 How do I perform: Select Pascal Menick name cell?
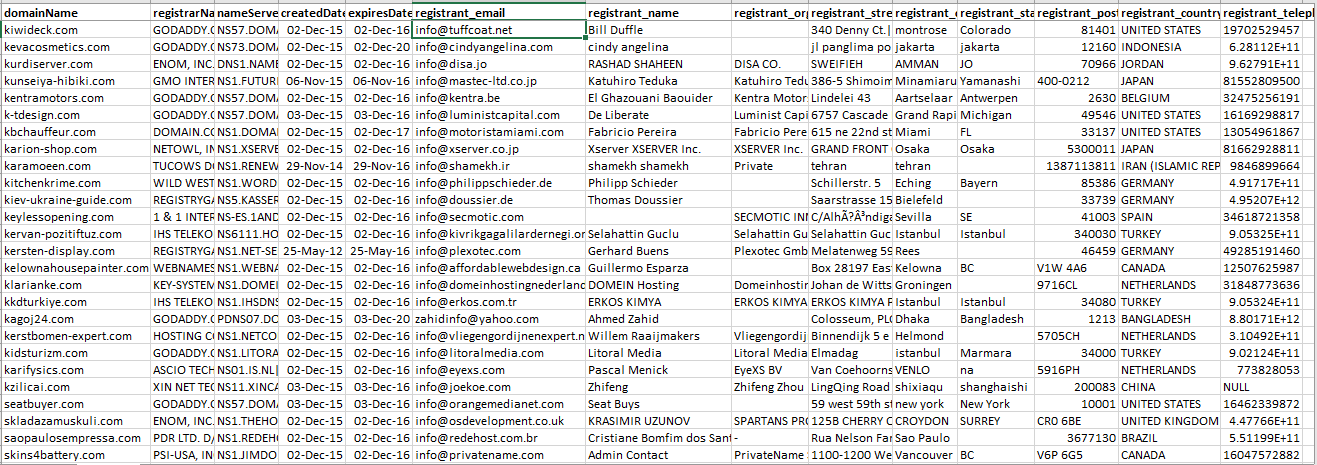click(x=658, y=370)
